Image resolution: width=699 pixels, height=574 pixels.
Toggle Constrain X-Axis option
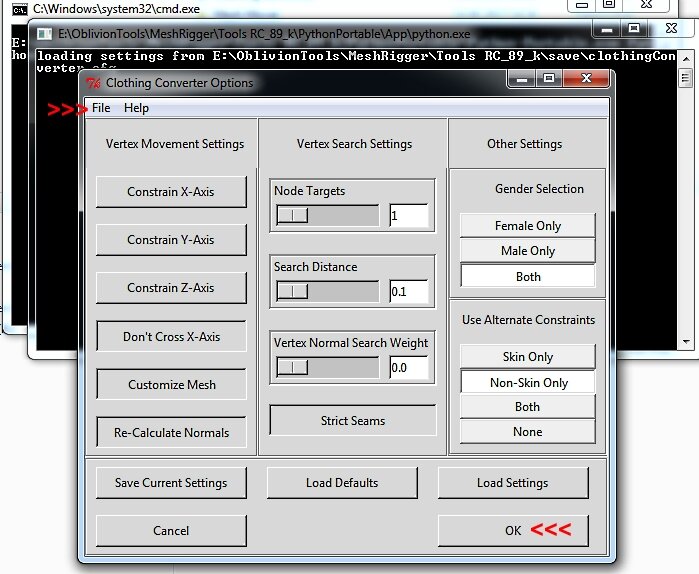coord(171,192)
